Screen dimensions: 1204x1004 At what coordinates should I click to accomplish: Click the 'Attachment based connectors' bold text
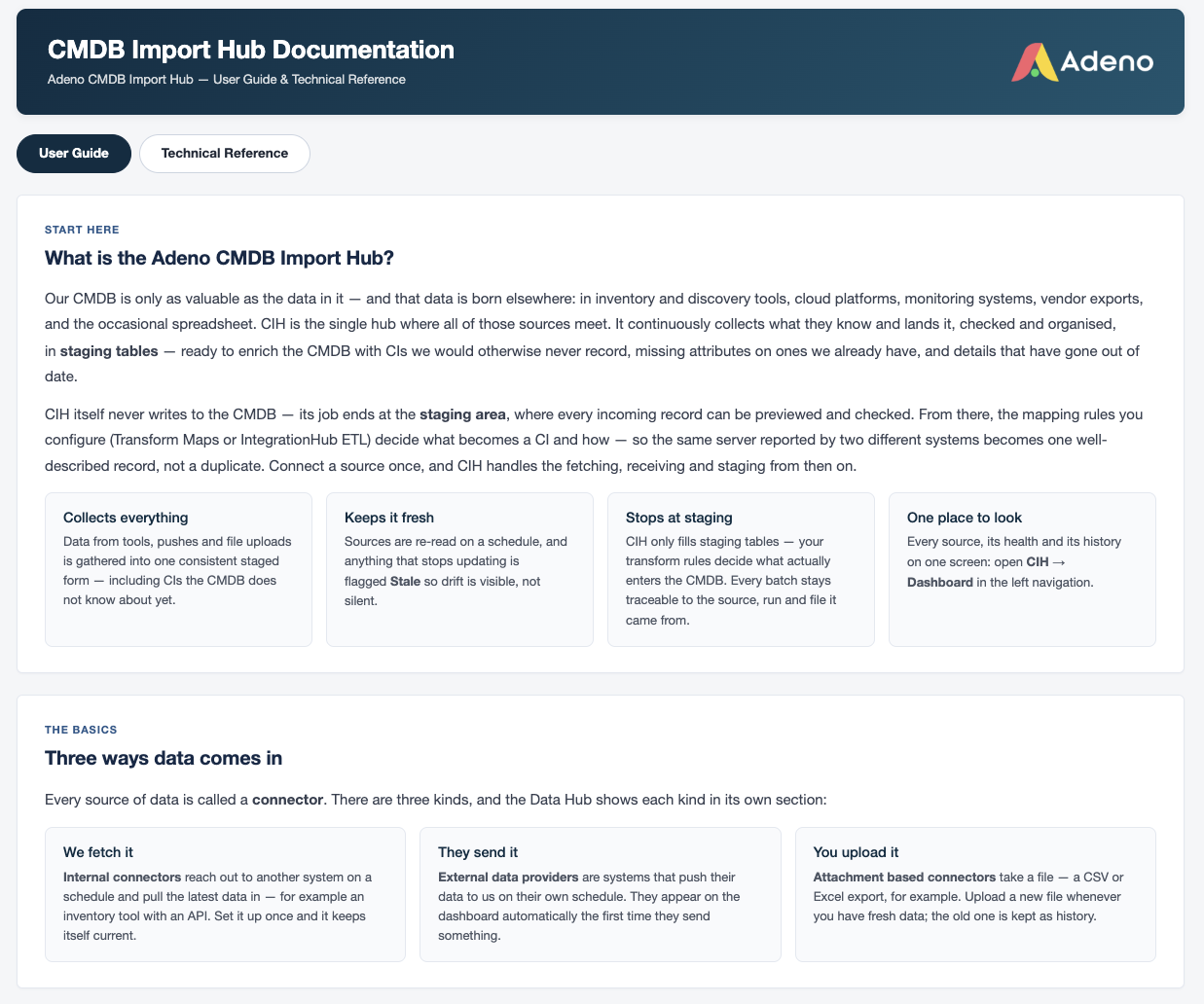coord(904,878)
